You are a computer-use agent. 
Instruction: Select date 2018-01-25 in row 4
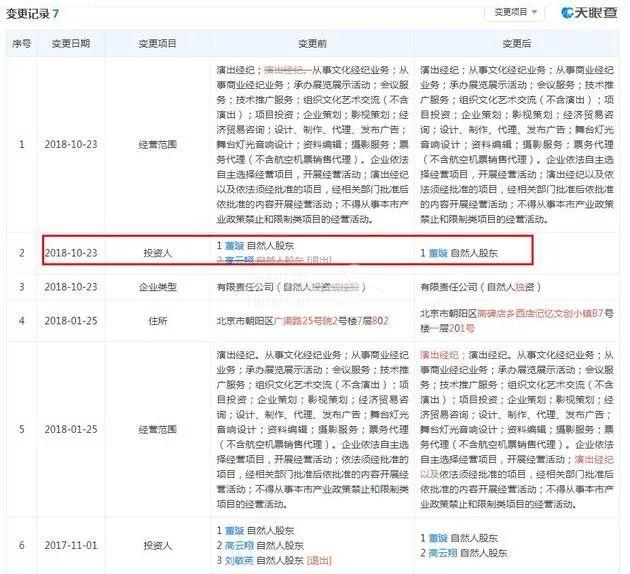(x=71, y=321)
